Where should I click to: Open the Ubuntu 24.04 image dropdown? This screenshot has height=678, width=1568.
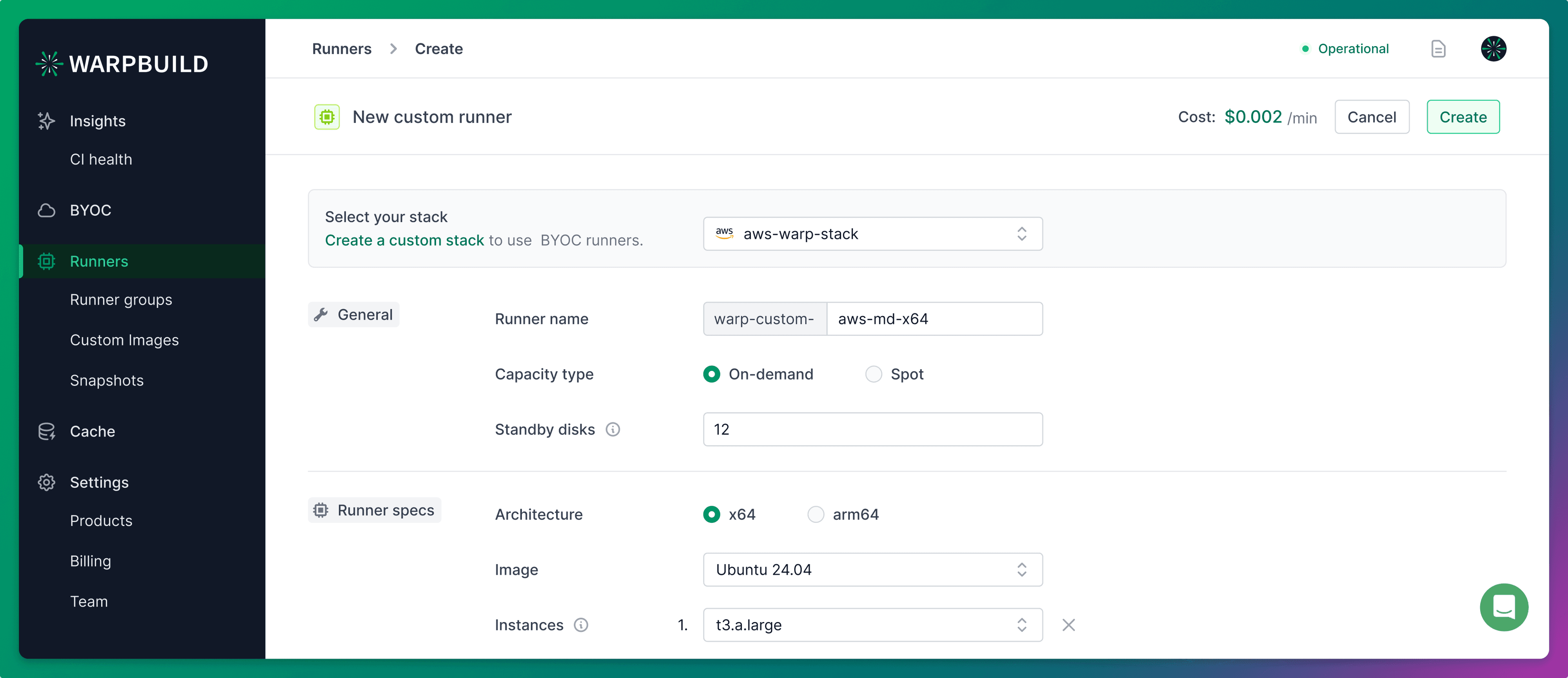click(x=872, y=570)
